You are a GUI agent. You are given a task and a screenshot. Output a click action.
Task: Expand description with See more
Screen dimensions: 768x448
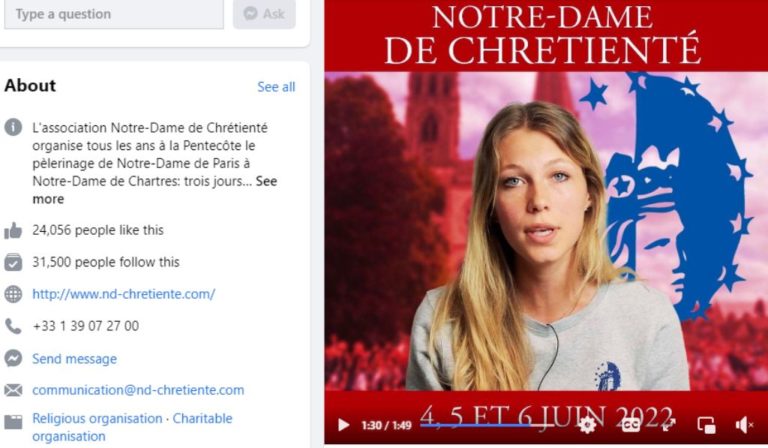(x=155, y=190)
